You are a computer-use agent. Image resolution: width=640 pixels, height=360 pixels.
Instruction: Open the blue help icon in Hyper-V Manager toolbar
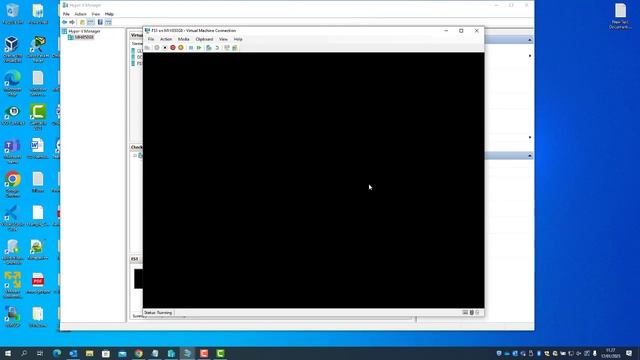[x=100, y=22]
